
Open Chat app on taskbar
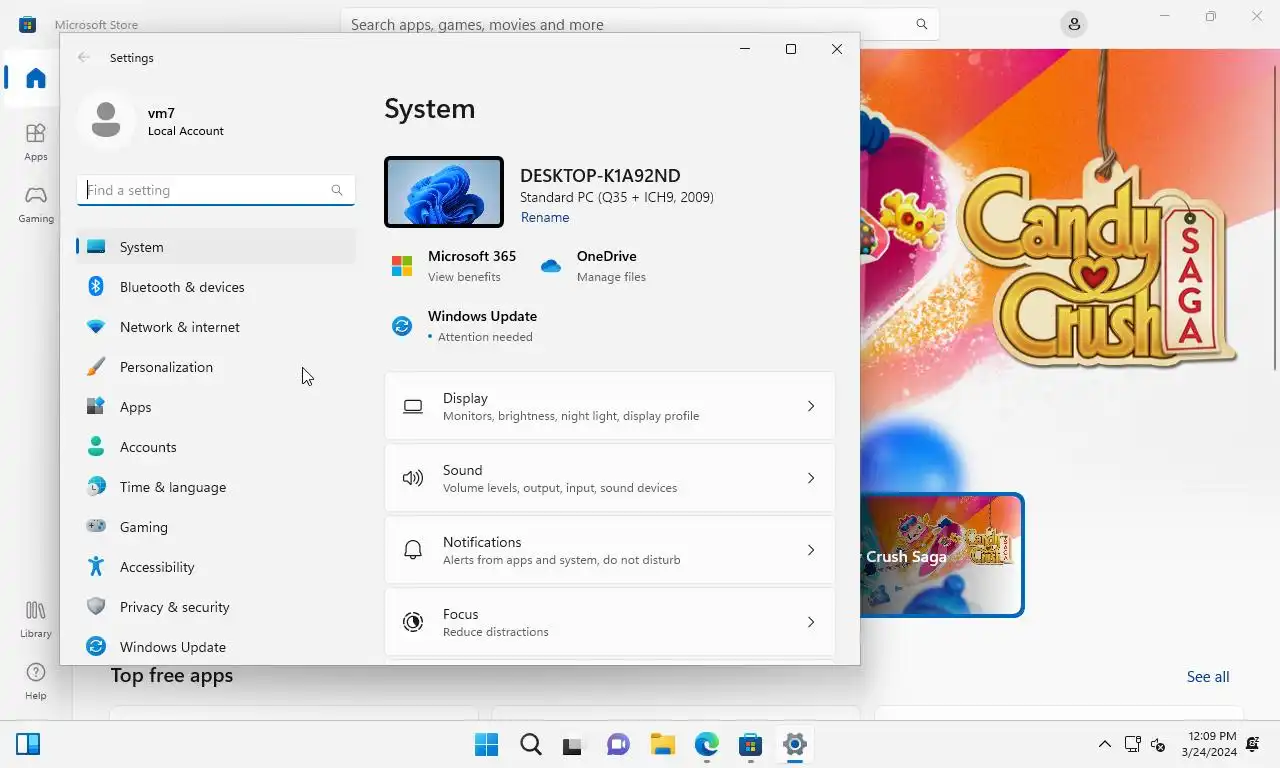point(618,744)
